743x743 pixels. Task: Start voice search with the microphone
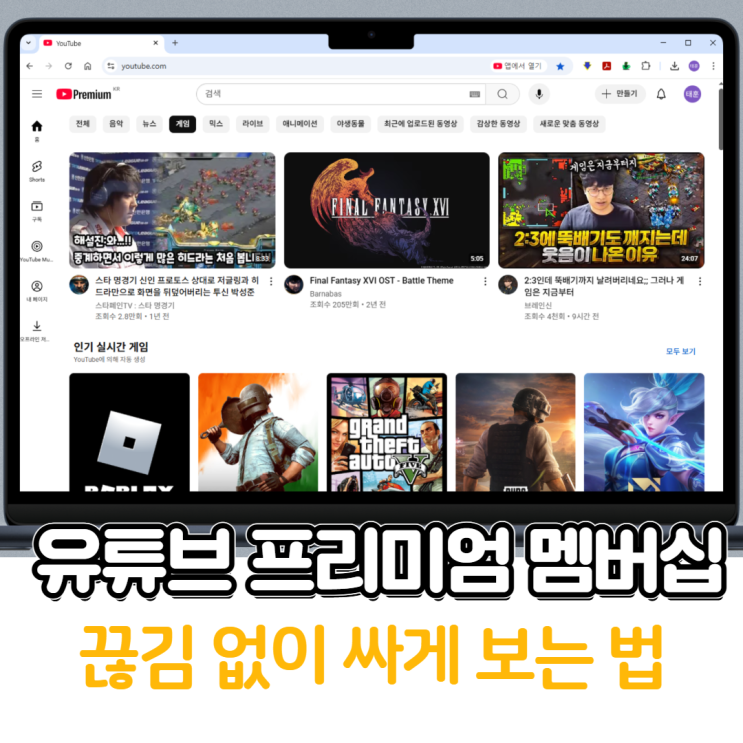coord(539,94)
